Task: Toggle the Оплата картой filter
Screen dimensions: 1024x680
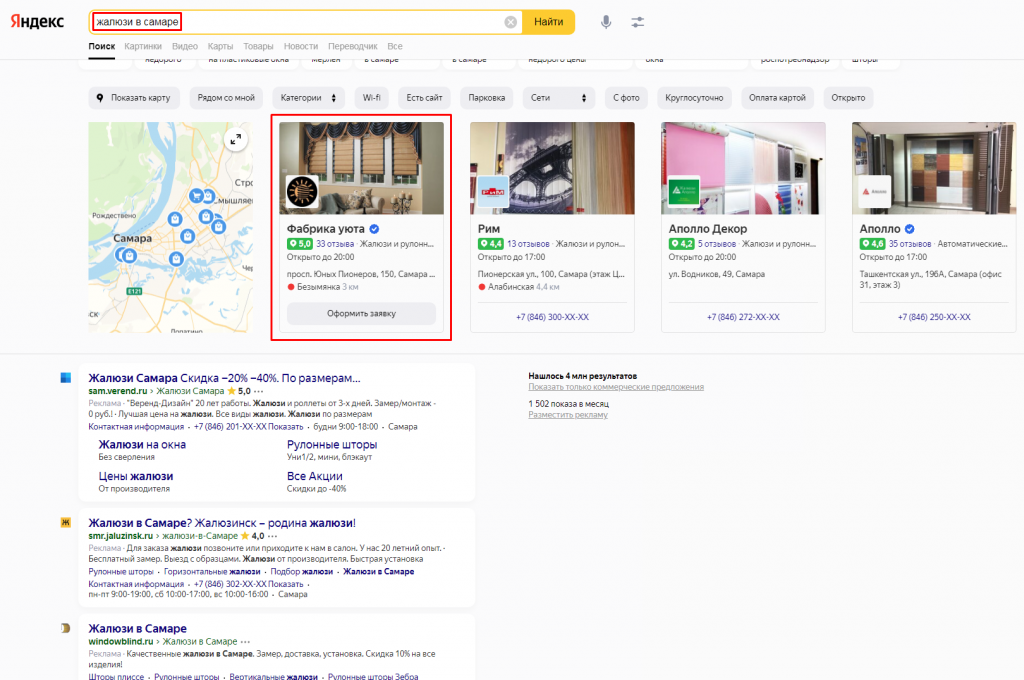Action: point(777,98)
